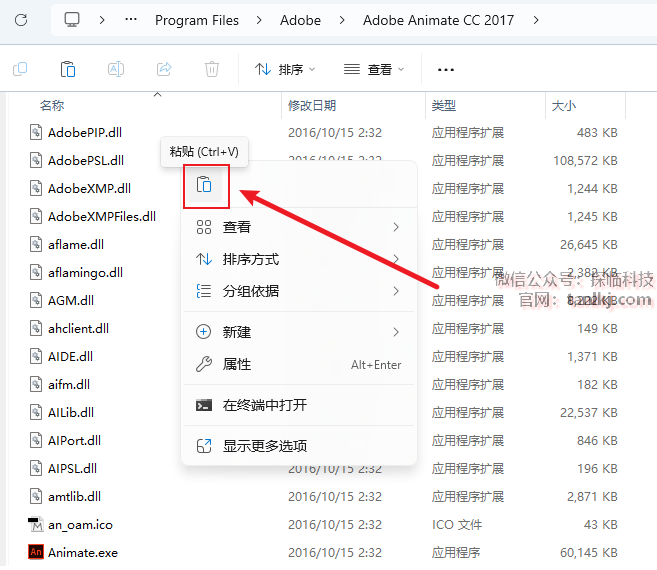Select AdobeXMPFiles.dll file
This screenshot has width=657, height=570.
coord(102,217)
